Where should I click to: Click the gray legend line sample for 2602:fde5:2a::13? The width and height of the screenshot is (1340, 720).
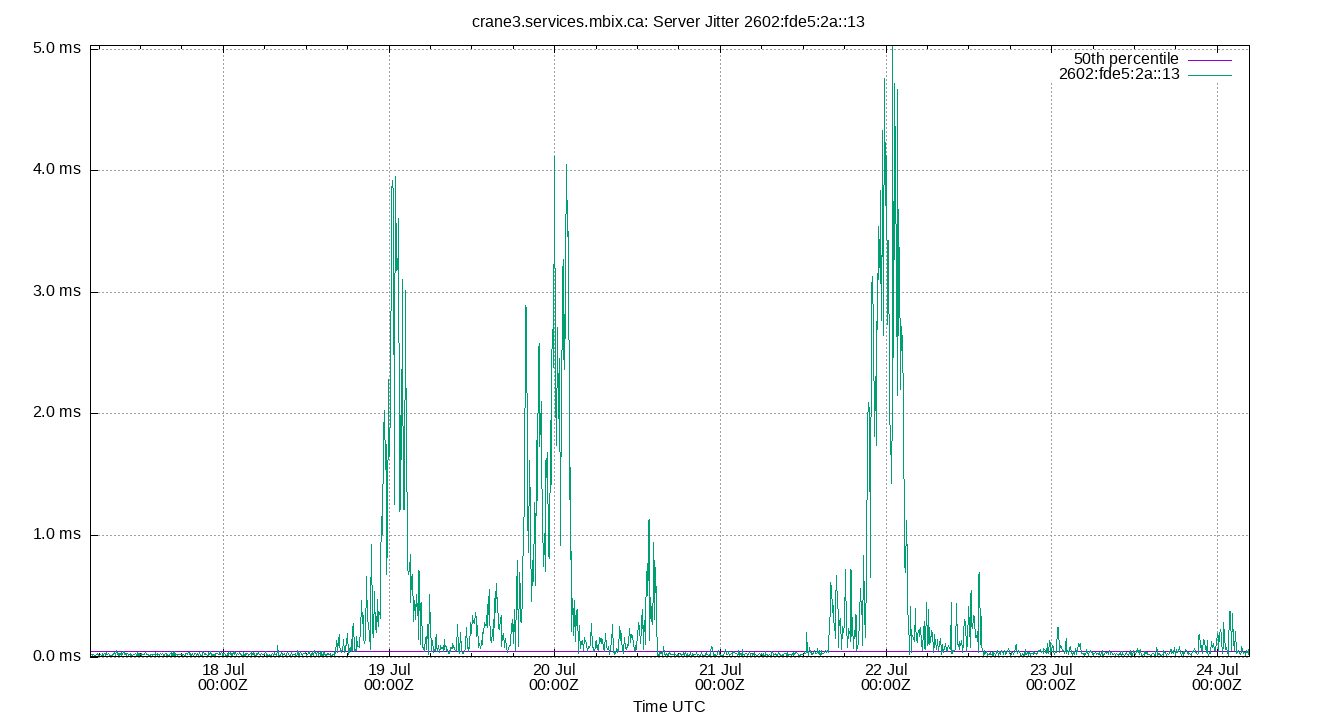(1210, 75)
